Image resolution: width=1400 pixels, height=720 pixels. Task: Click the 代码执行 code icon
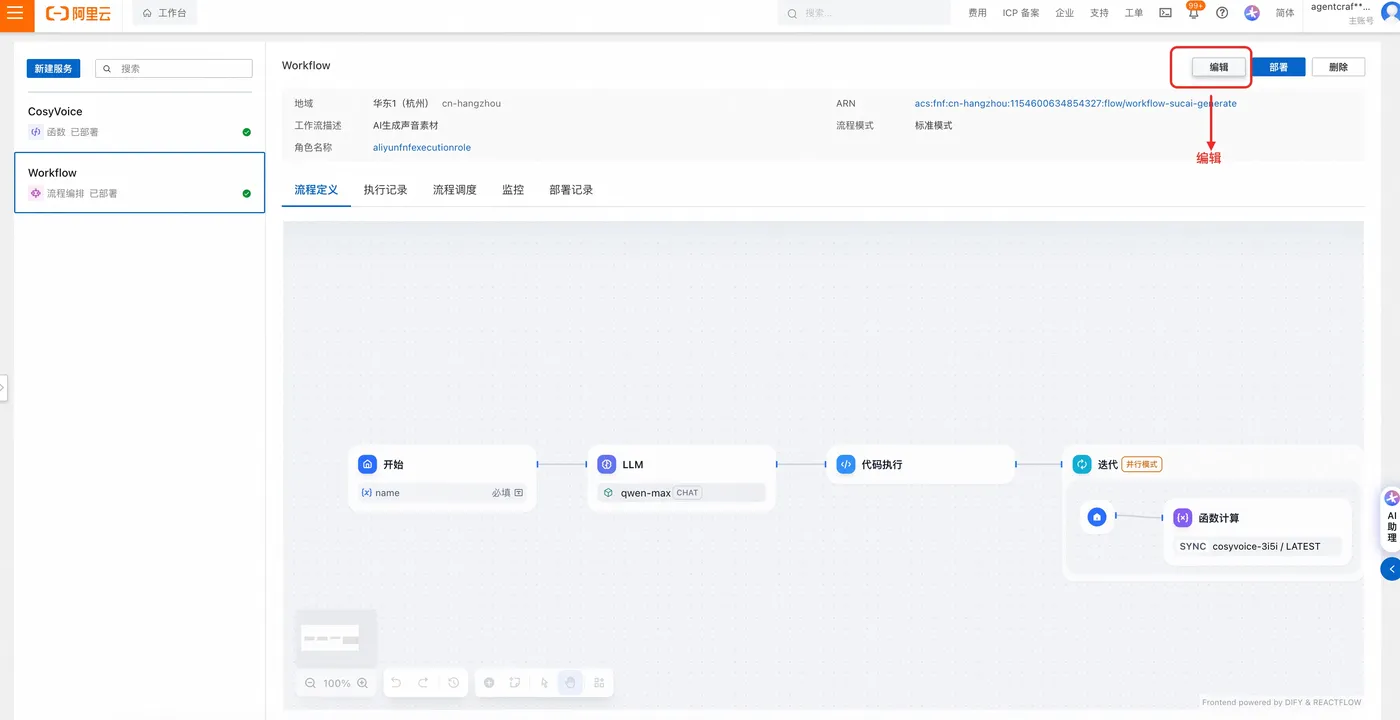[845, 464]
